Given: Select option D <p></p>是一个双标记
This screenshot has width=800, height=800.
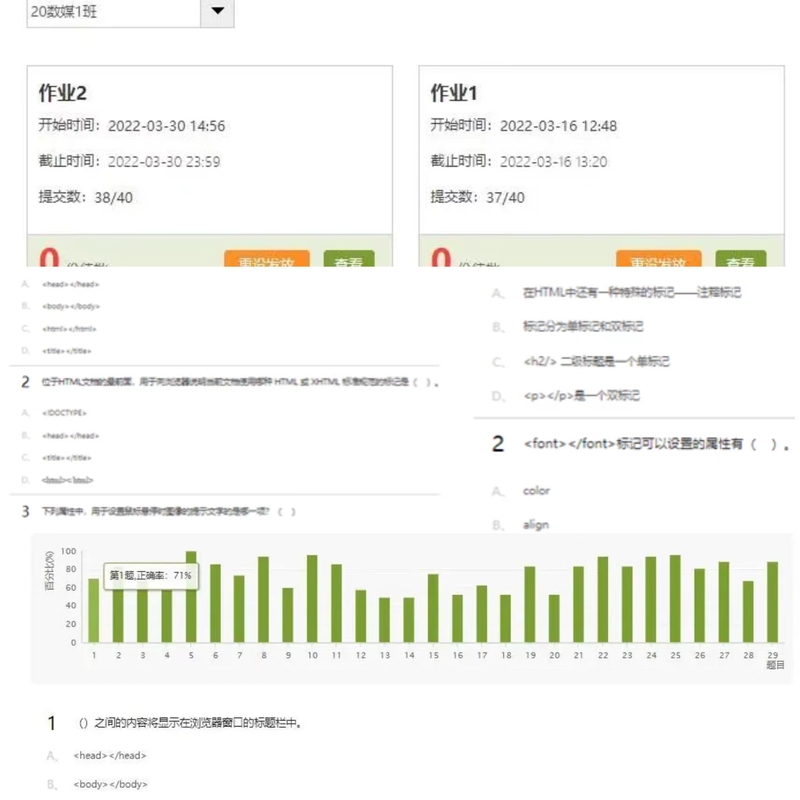Looking at the screenshot, I should [581, 396].
